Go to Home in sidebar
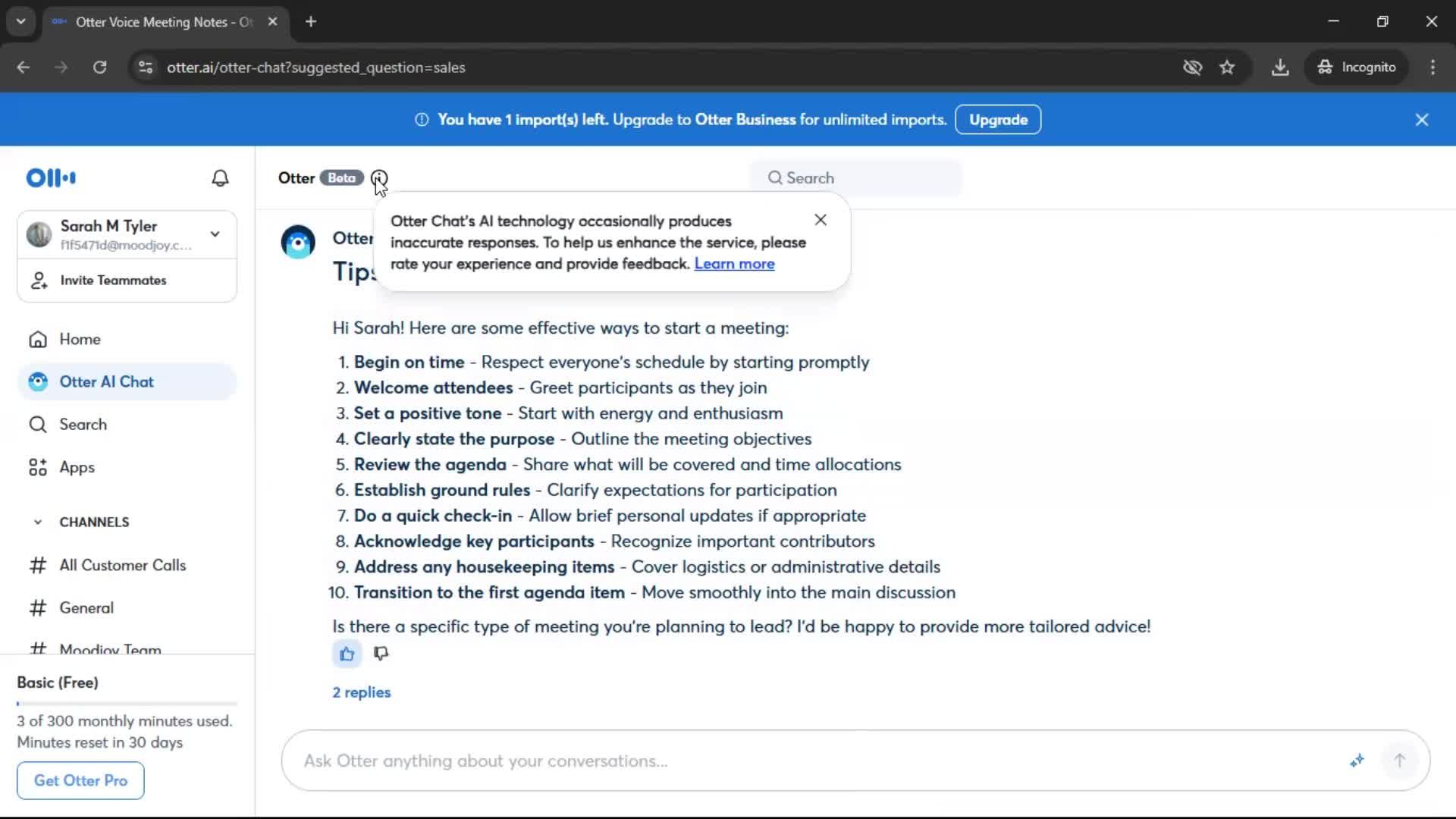The height and width of the screenshot is (819, 1456). click(80, 339)
